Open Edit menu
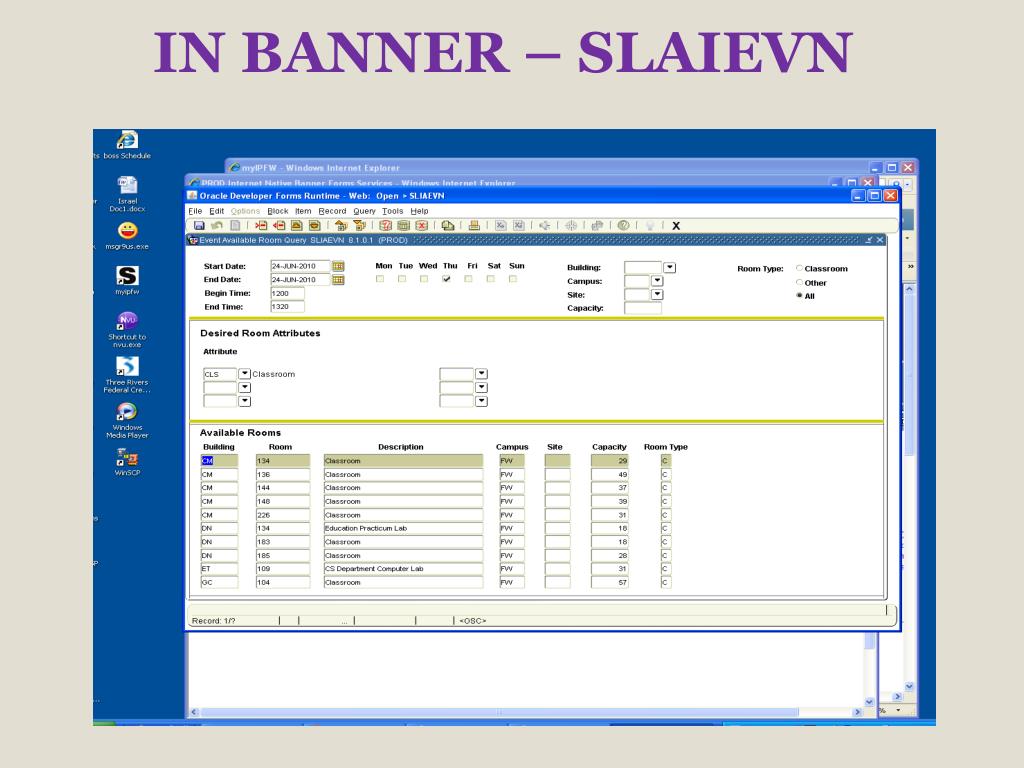This screenshot has height=768, width=1024. [x=217, y=211]
